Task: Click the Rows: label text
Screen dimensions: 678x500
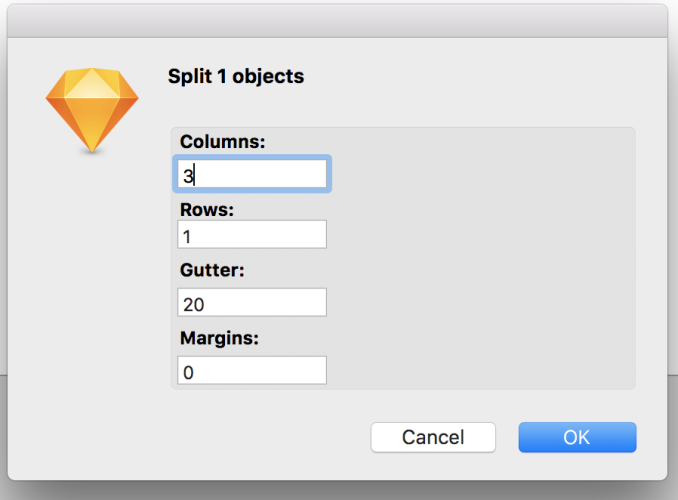Action: 207,210
